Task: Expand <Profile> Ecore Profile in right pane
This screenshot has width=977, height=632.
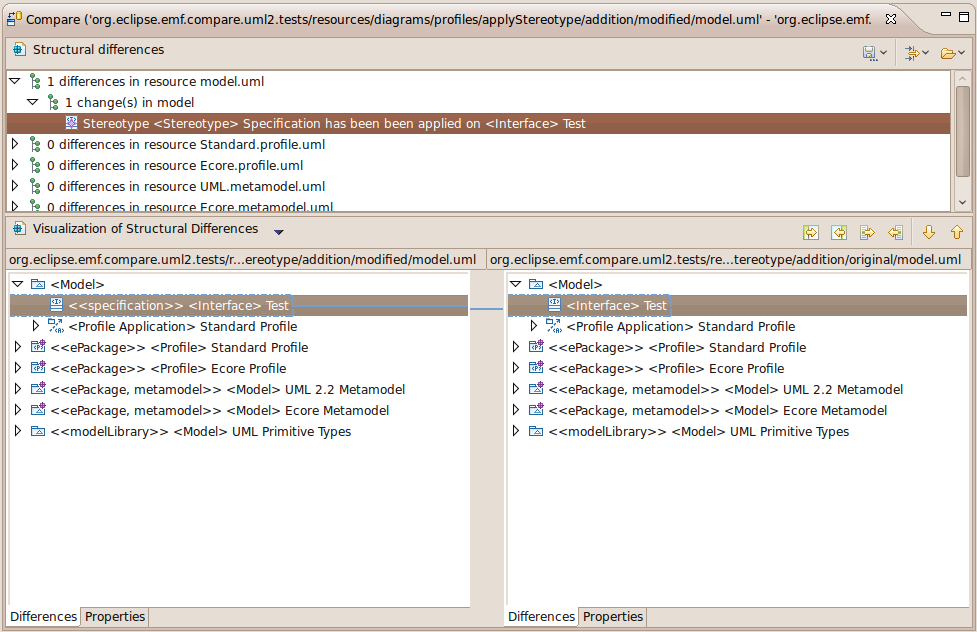Action: 515,368
